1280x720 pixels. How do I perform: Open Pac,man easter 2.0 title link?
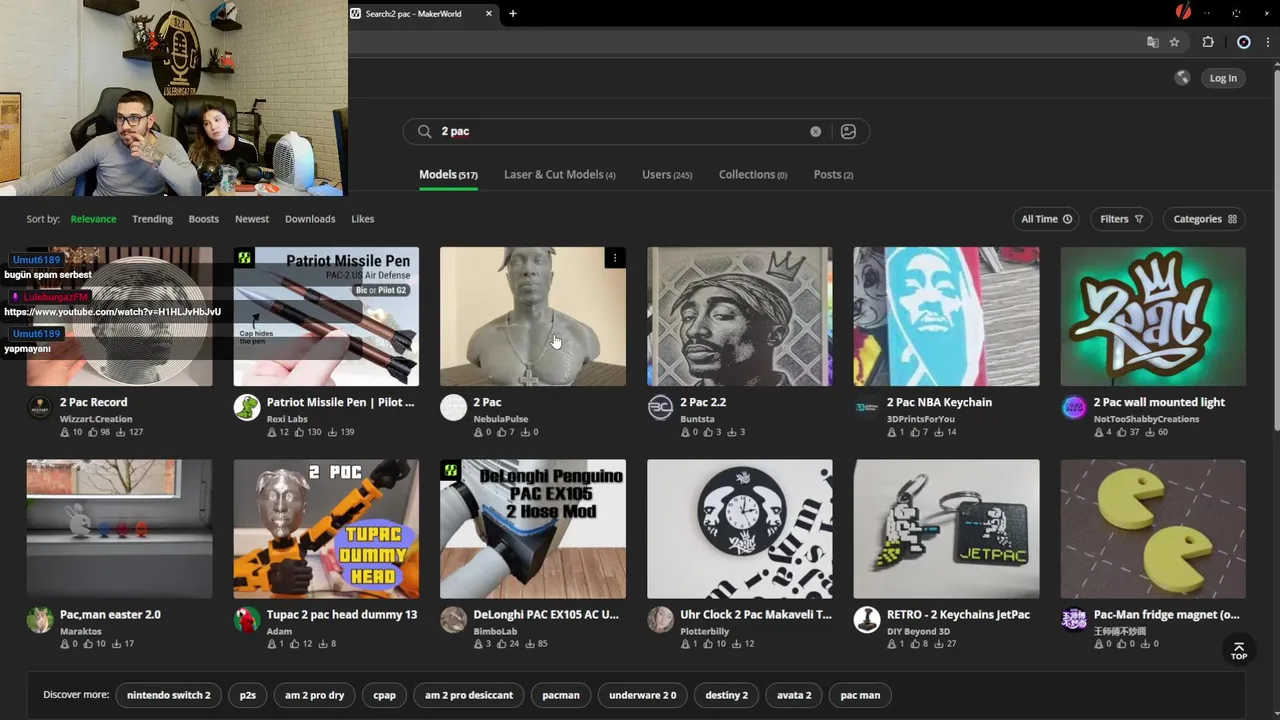click(110, 614)
